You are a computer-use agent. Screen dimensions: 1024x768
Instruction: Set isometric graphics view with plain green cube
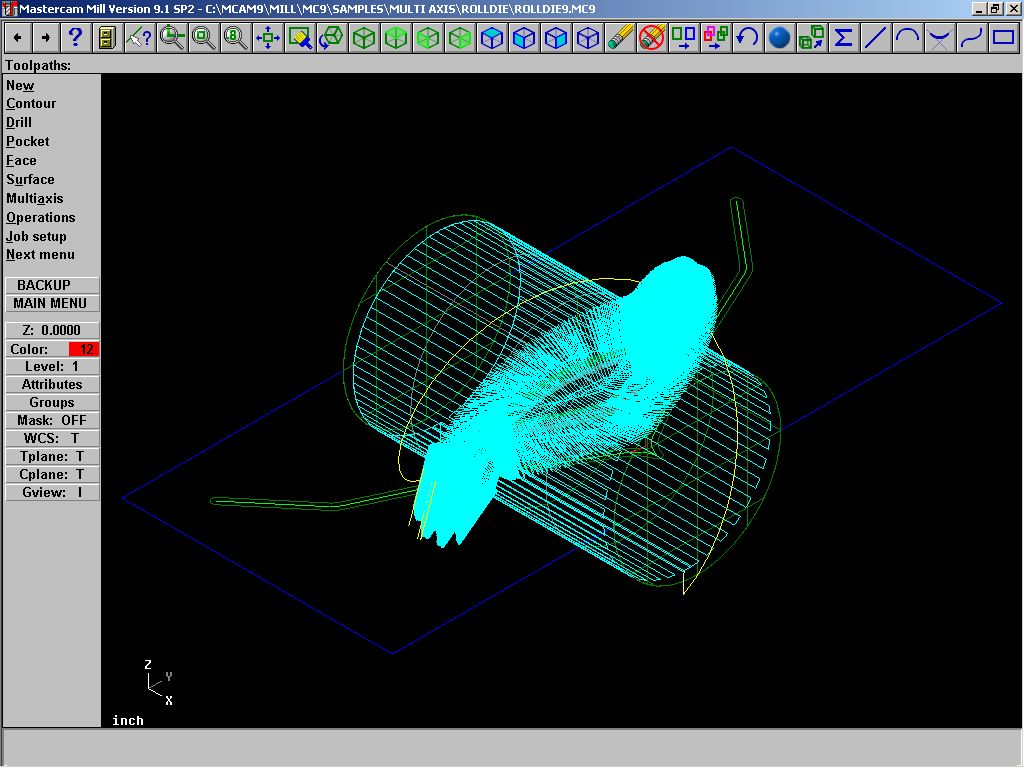coord(364,38)
